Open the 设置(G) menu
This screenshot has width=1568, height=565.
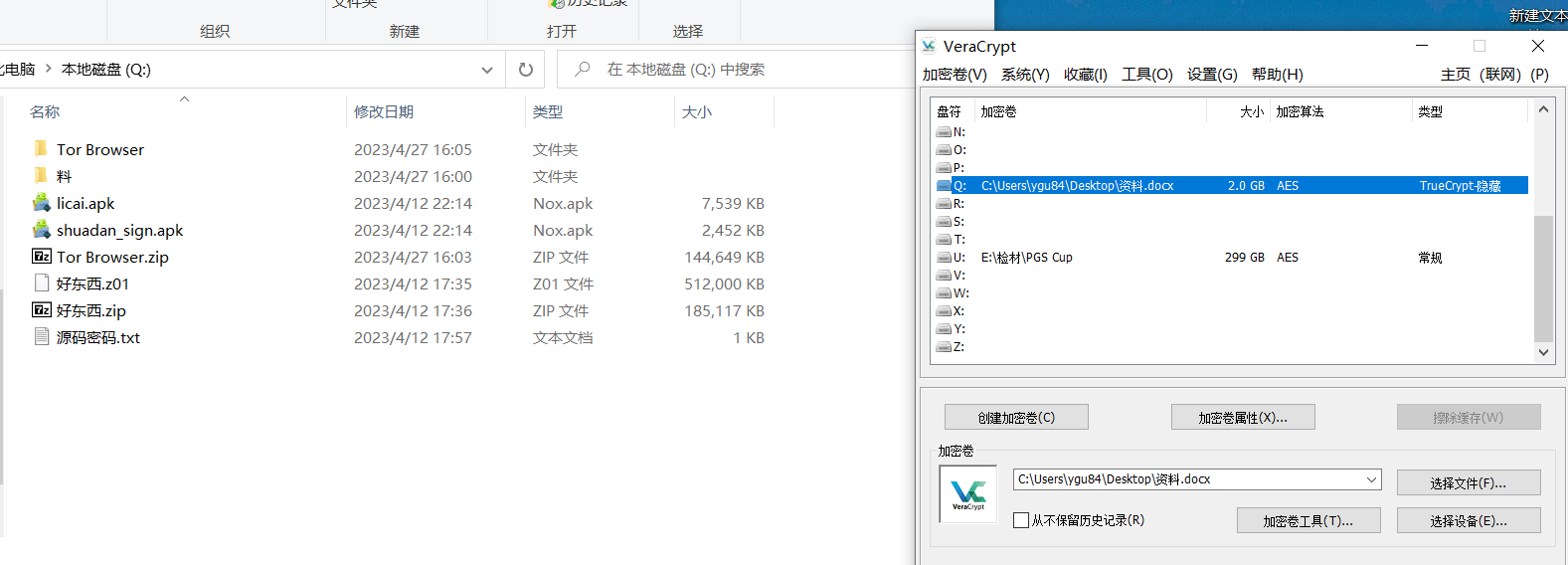[x=1212, y=75]
